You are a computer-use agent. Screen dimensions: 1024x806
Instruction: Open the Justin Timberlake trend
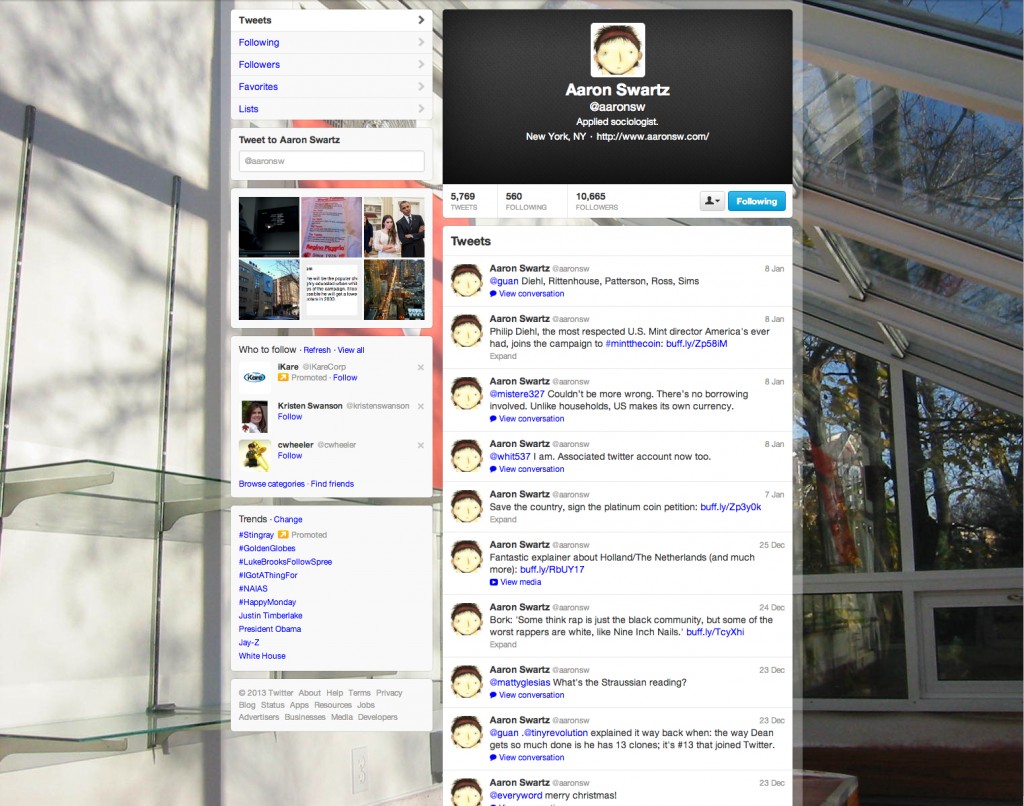point(270,616)
